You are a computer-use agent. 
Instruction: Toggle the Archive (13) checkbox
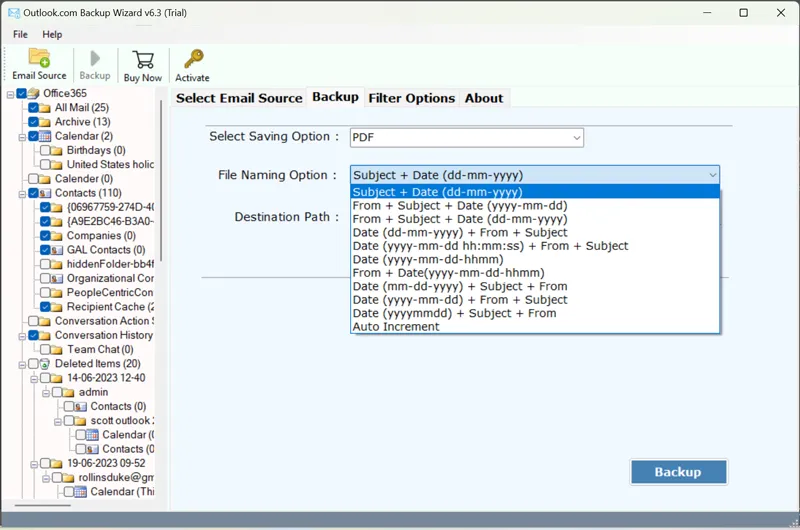click(x=34, y=122)
